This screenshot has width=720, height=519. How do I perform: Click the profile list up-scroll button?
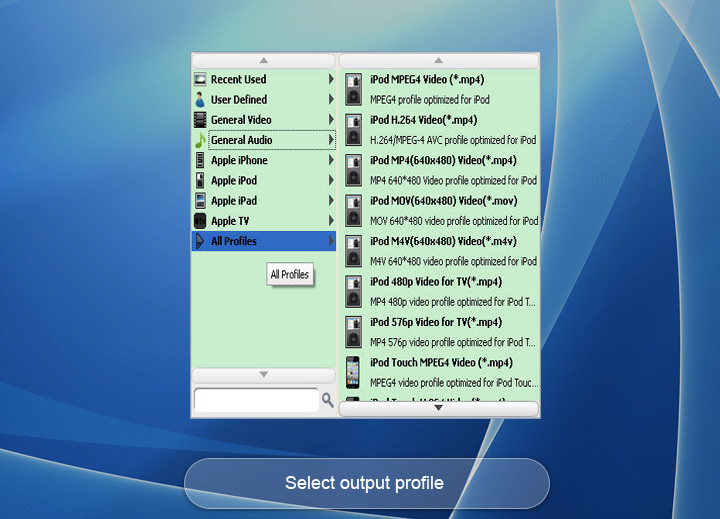click(439, 61)
